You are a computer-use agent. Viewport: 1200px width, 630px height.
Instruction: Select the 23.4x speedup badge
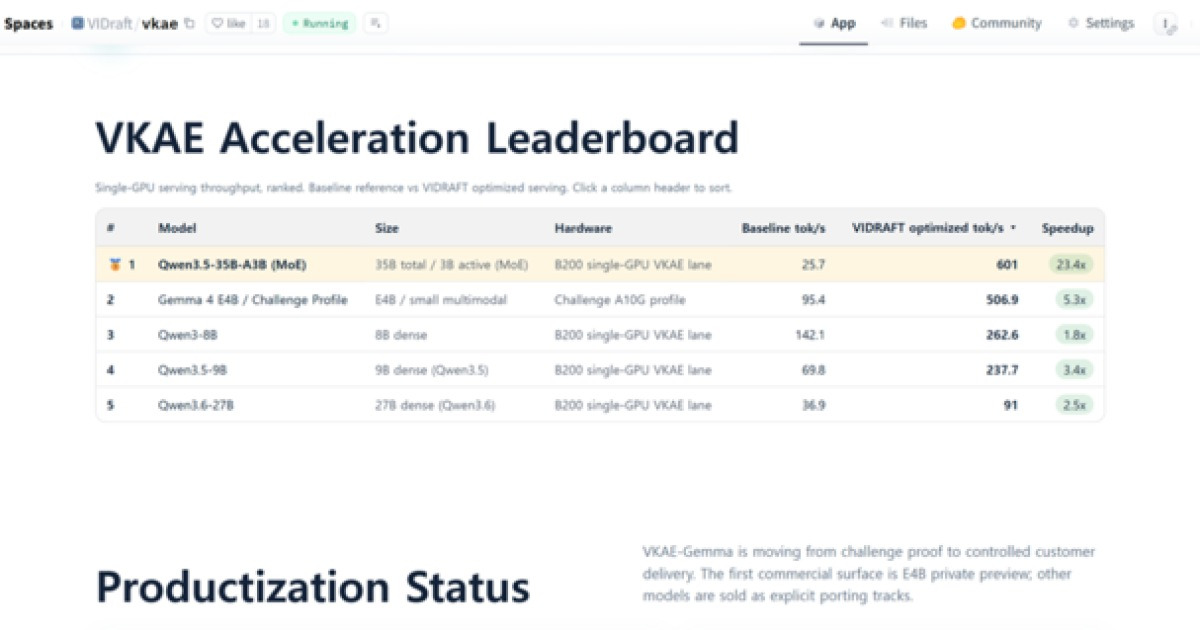1072,265
